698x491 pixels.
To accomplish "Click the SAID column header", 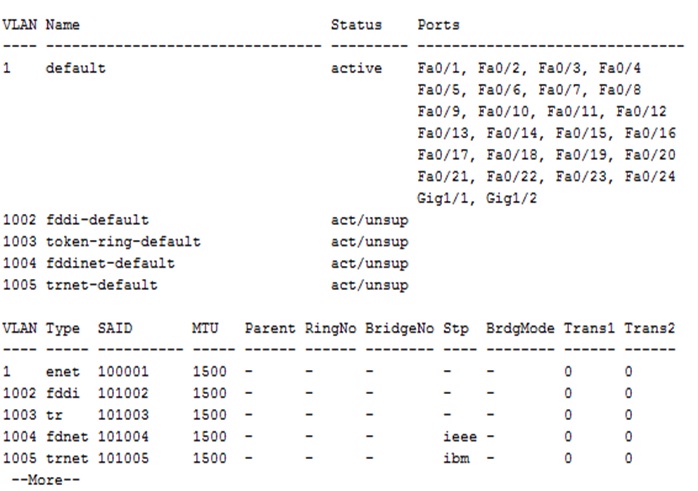I will (115, 329).
